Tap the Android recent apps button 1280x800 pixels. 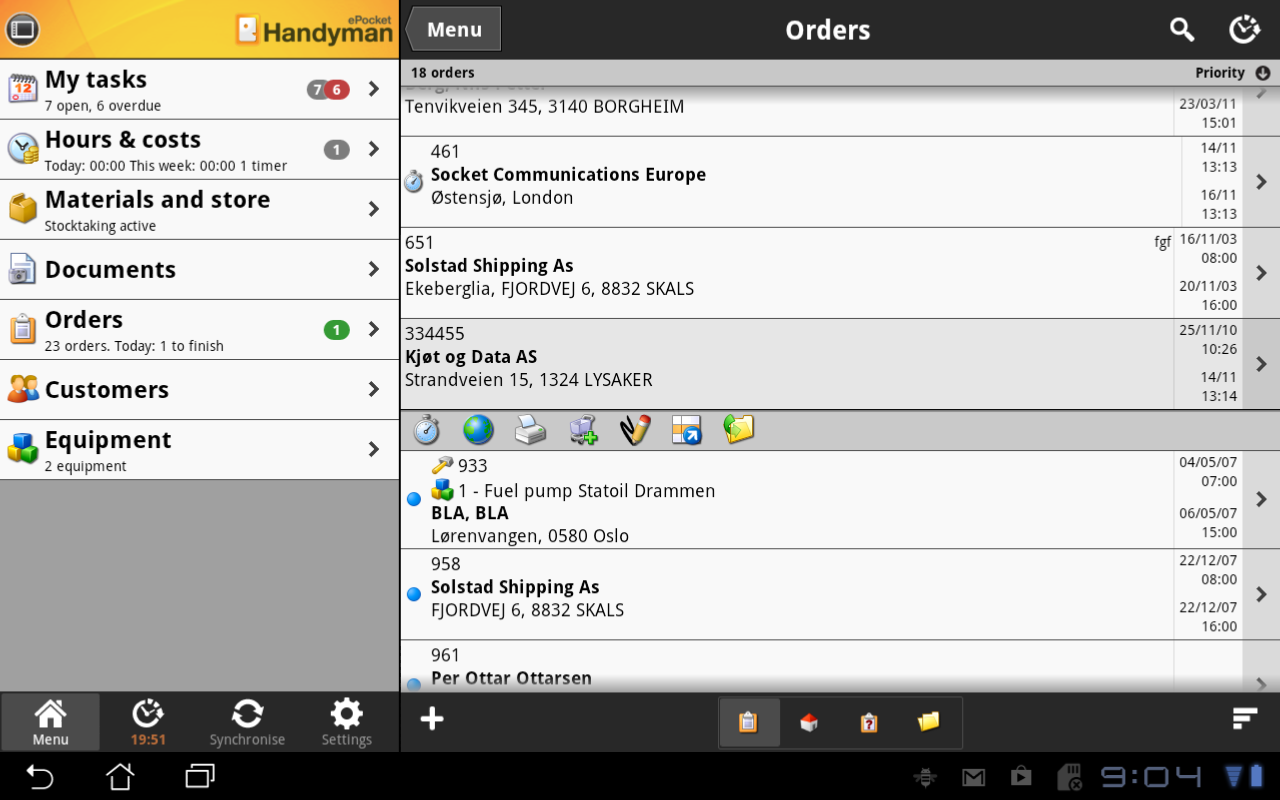coord(200,776)
